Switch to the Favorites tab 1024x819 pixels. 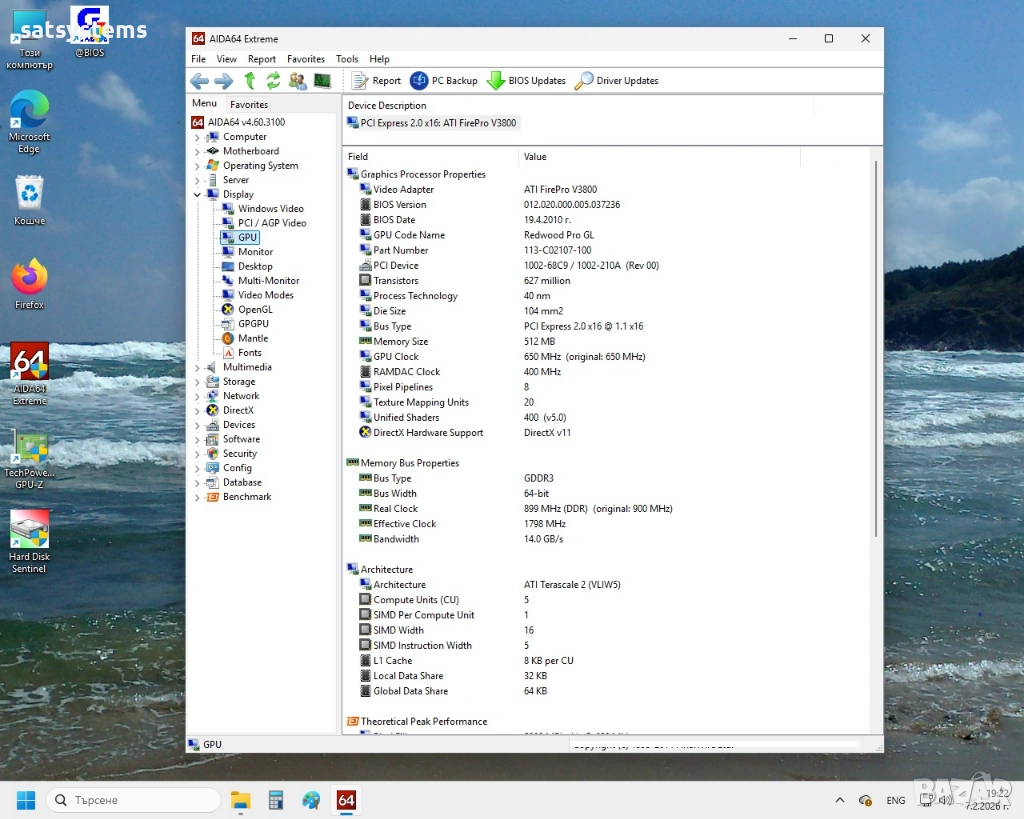tap(249, 105)
